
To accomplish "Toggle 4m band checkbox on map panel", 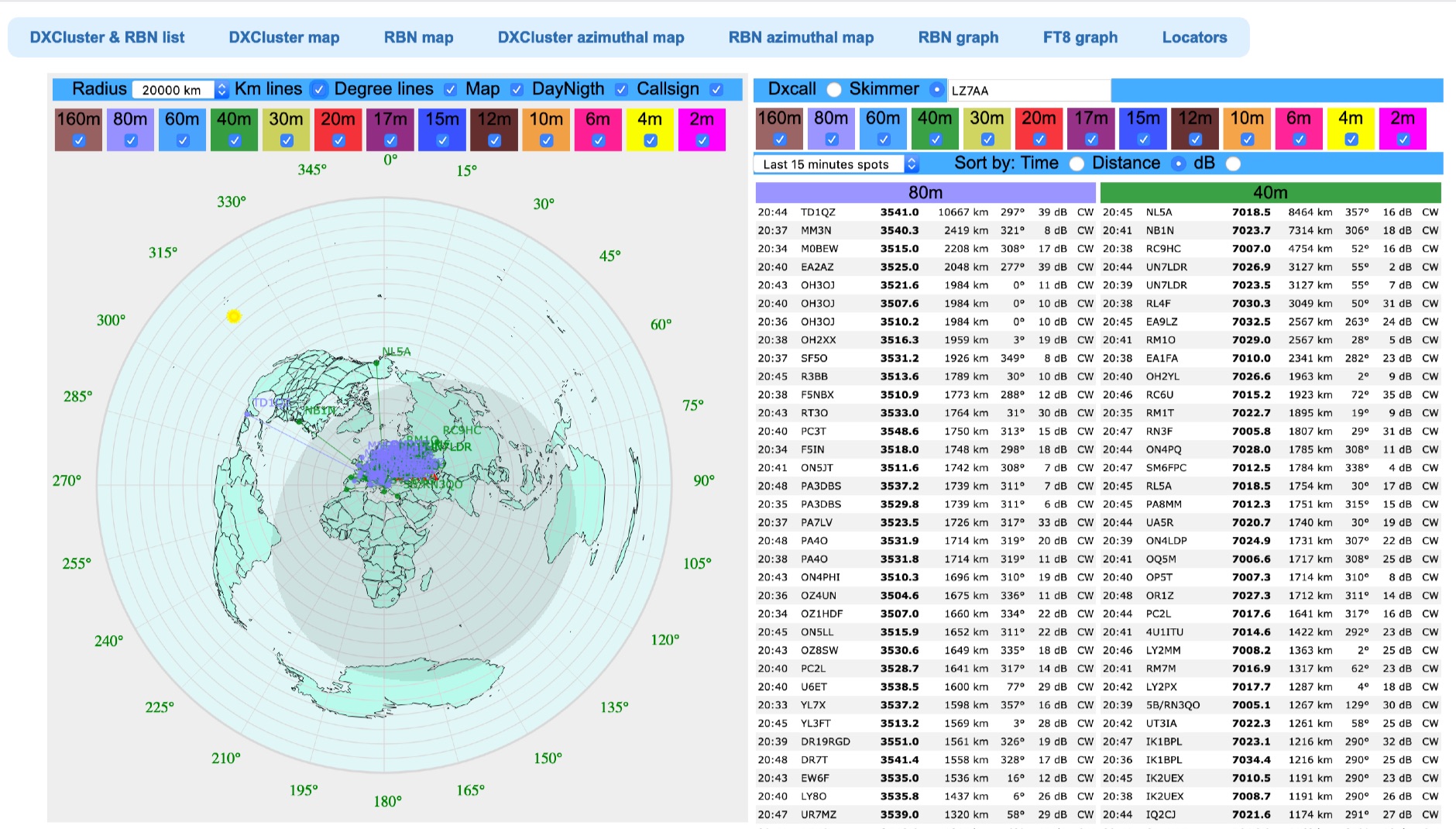I will pyautogui.click(x=650, y=140).
